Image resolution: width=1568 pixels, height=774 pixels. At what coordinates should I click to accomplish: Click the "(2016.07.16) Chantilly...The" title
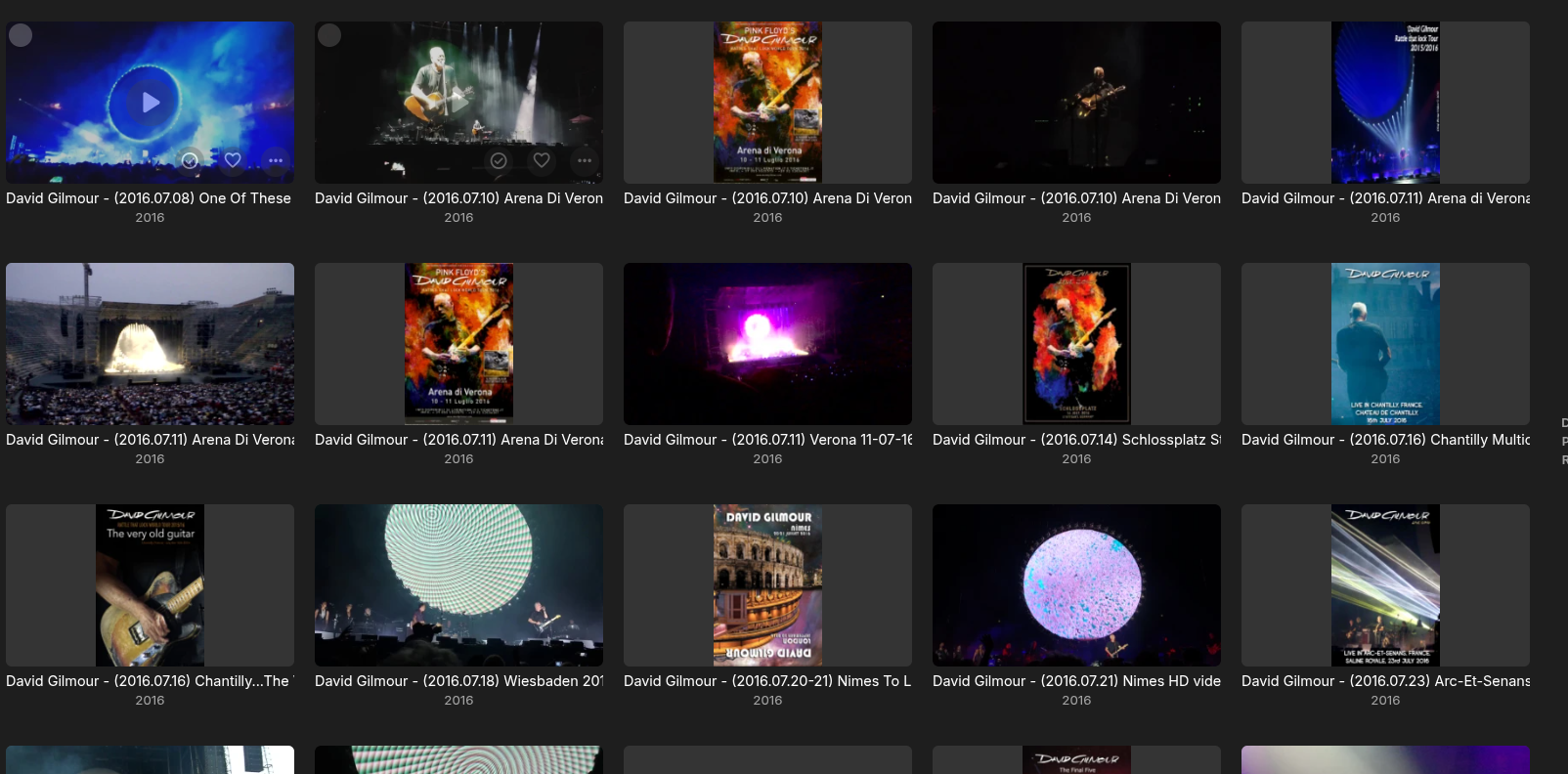point(150,681)
